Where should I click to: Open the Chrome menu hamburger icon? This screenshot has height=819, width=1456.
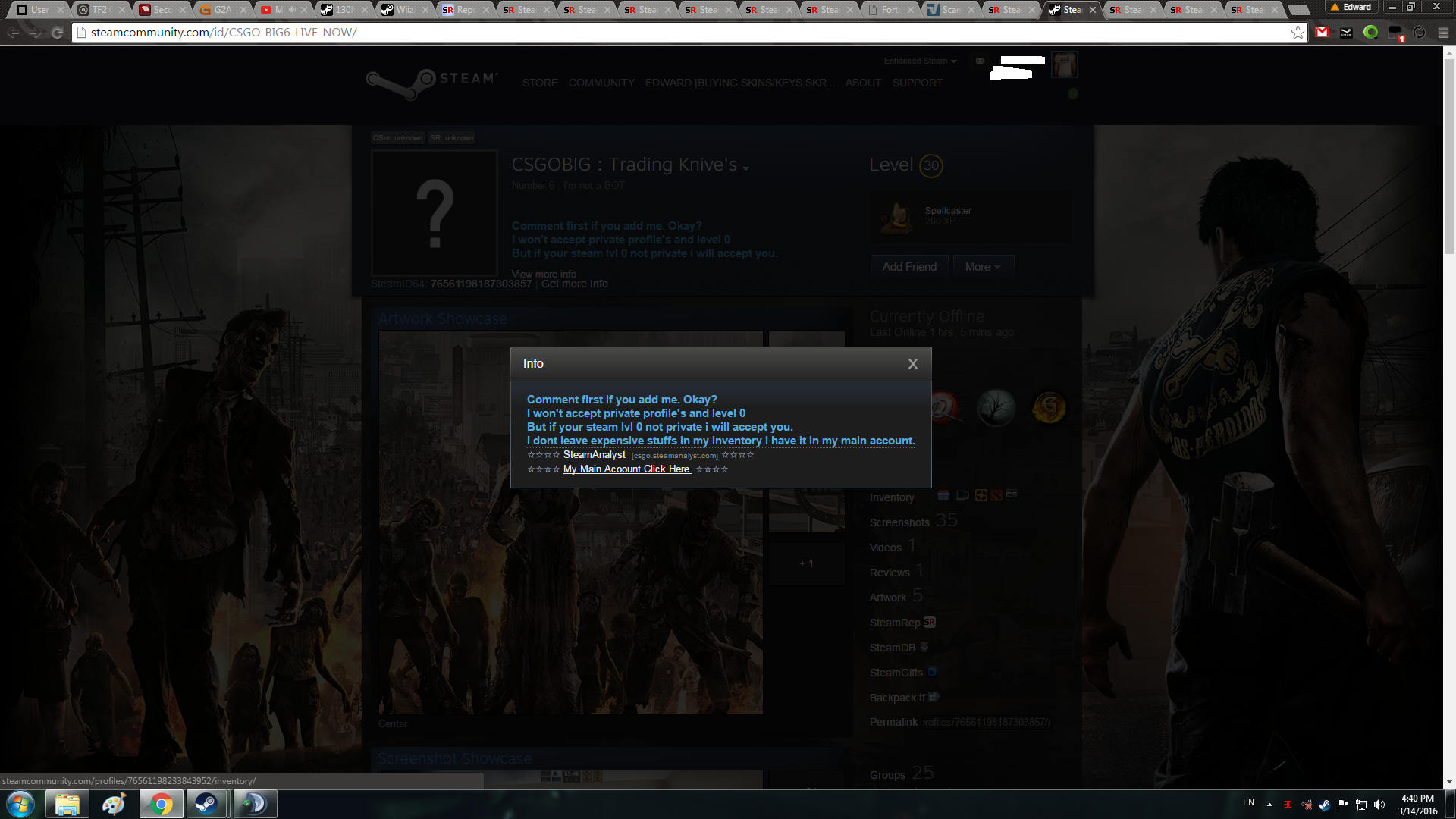click(1443, 33)
